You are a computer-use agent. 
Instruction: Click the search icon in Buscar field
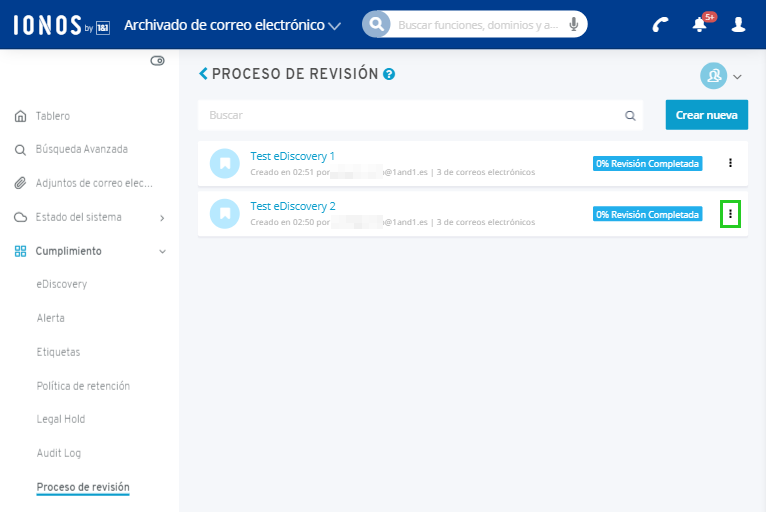[x=630, y=116]
